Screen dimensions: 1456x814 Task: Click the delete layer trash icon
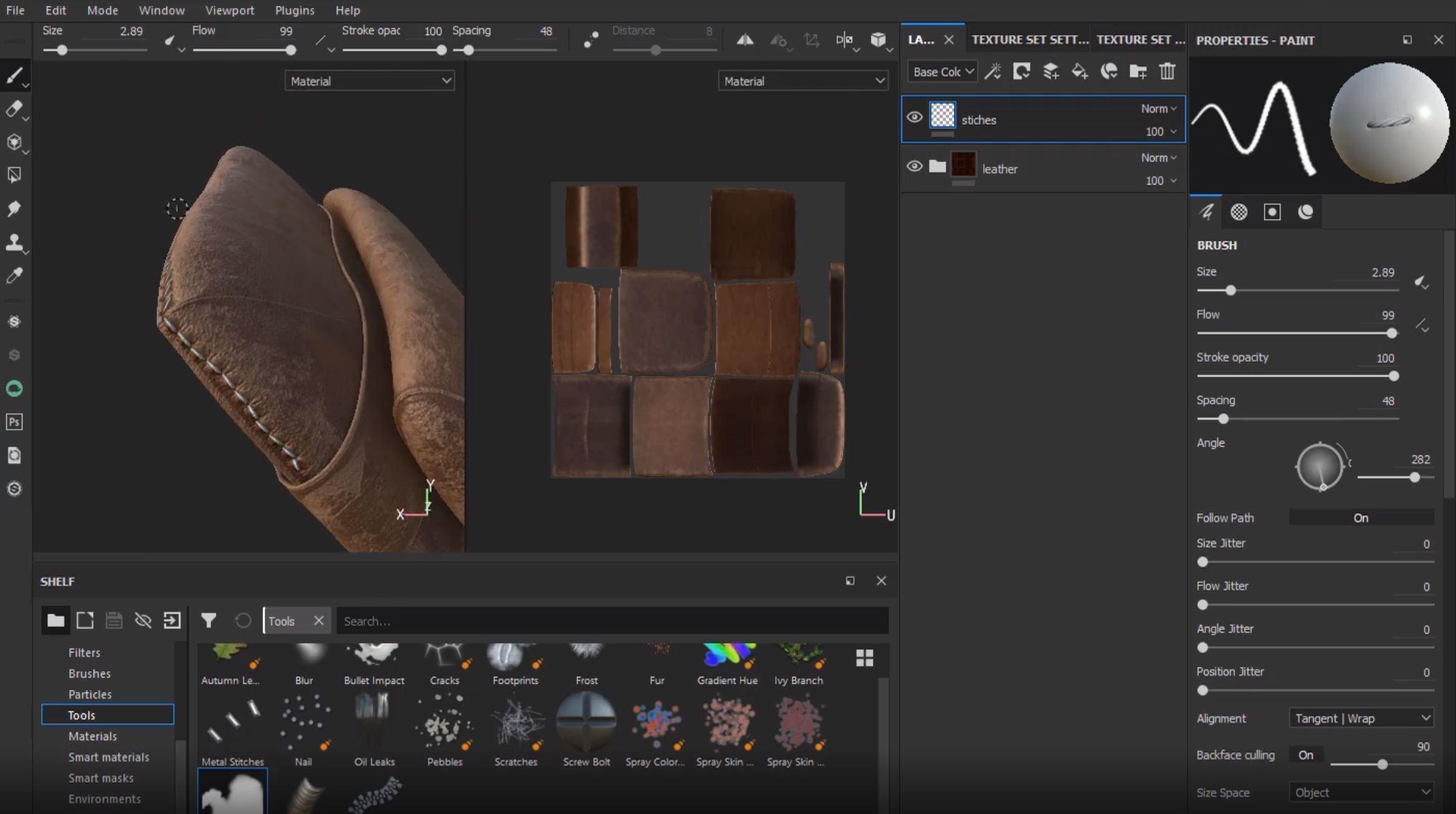pos(1167,71)
